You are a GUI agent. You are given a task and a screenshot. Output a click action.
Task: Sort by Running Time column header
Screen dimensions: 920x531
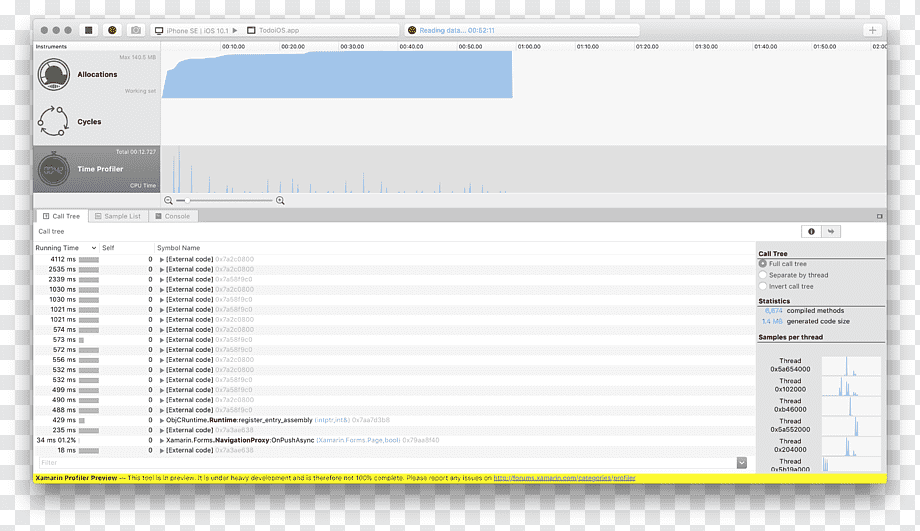[65, 248]
